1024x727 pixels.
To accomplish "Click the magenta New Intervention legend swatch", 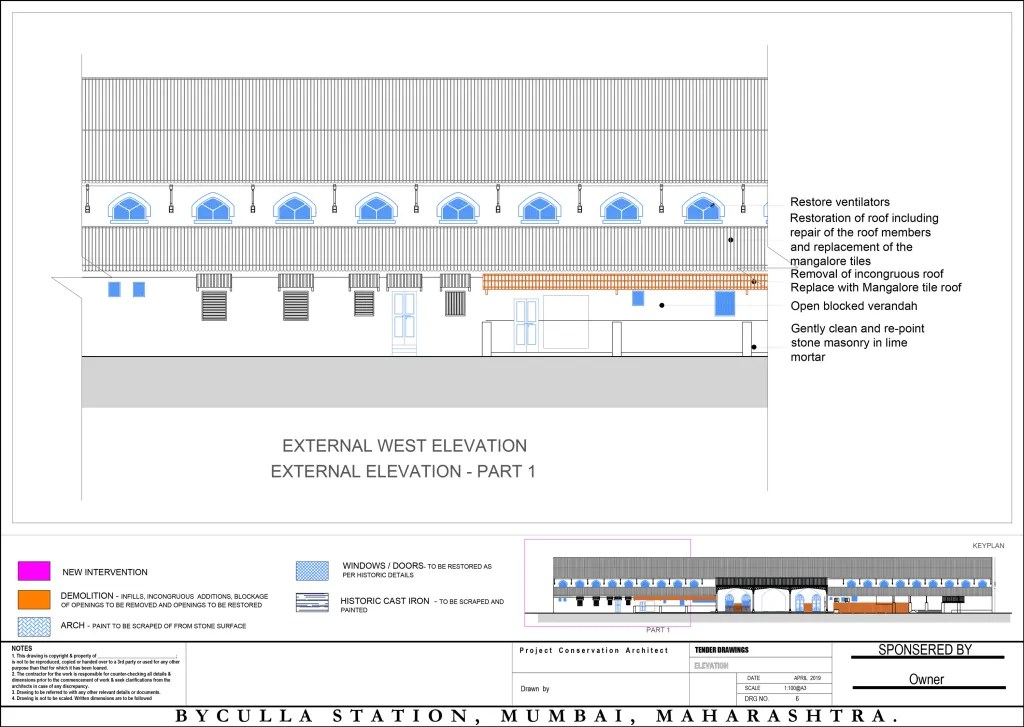I will (x=33, y=571).
